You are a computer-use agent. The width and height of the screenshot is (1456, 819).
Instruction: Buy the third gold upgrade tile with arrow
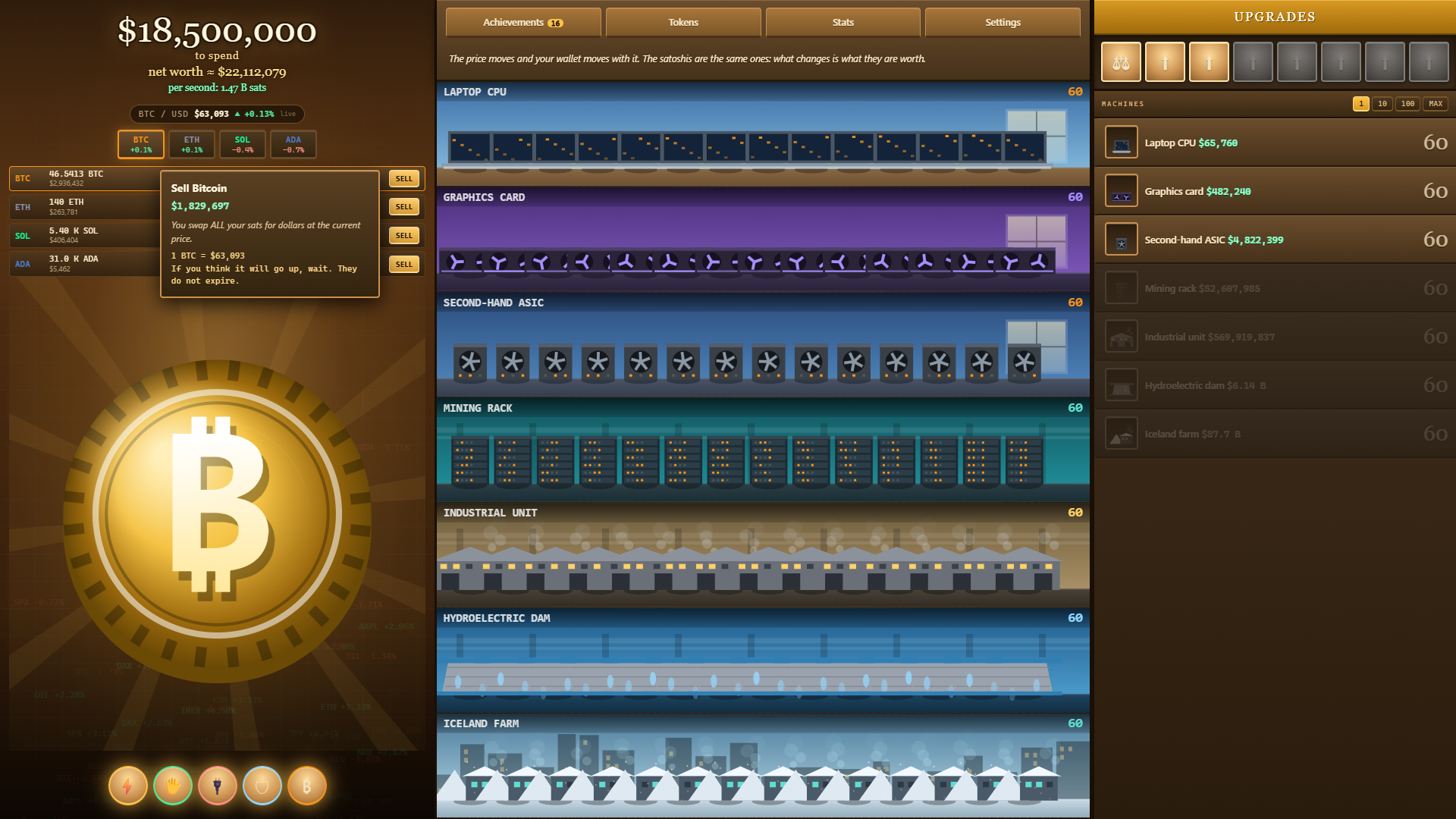tap(1209, 62)
